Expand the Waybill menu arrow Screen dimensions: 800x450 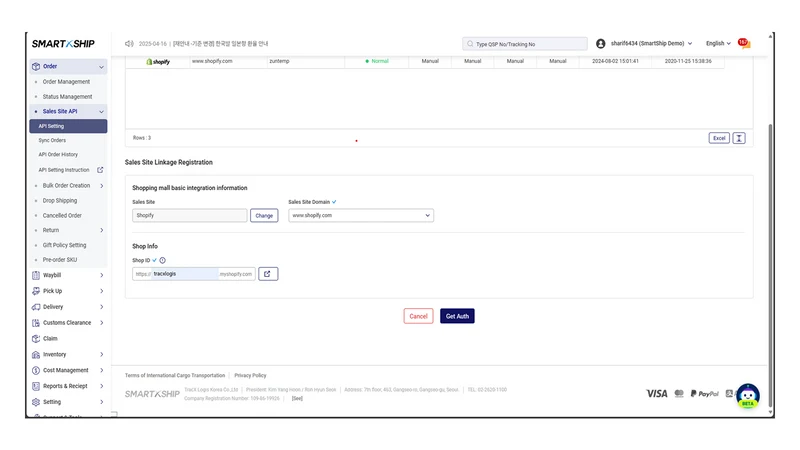(x=102, y=276)
